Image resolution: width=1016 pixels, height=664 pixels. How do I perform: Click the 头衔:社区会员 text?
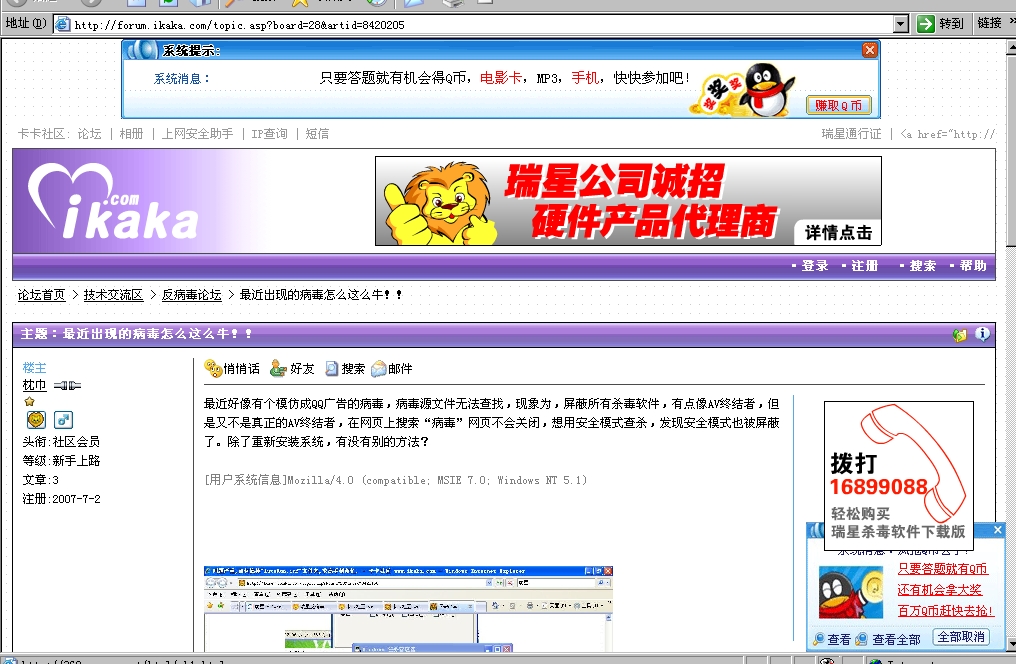tap(61, 442)
